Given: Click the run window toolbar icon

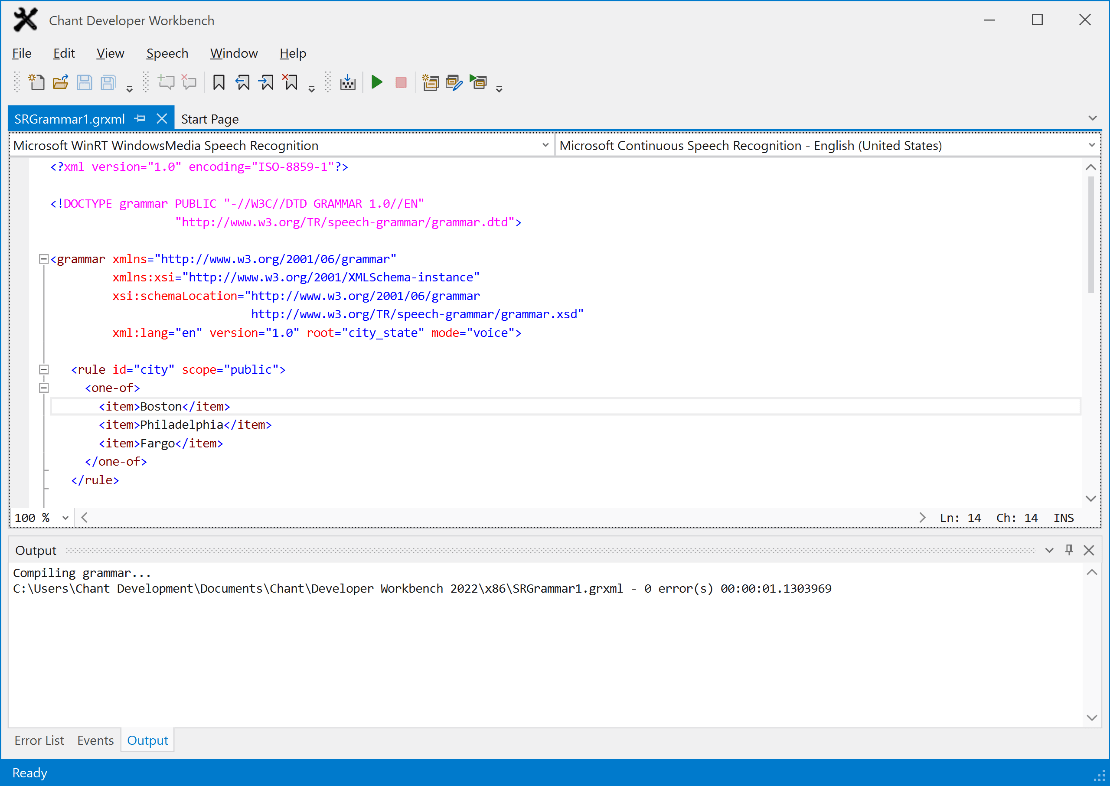Looking at the screenshot, I should point(479,82).
